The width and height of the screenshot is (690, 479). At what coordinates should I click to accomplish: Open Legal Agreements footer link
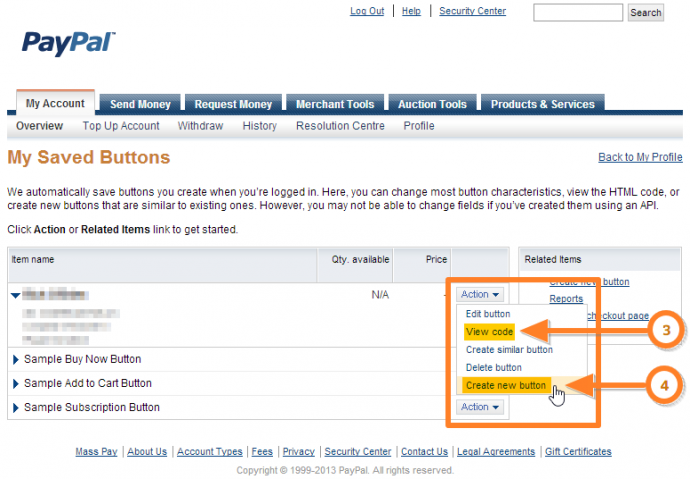pyautogui.click(x=496, y=452)
